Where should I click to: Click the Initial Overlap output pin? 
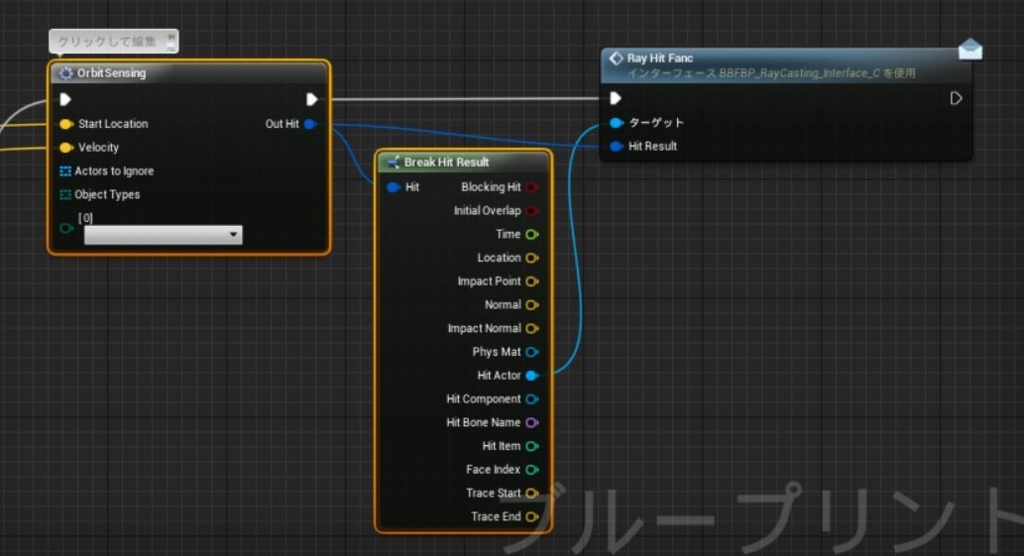click(532, 211)
